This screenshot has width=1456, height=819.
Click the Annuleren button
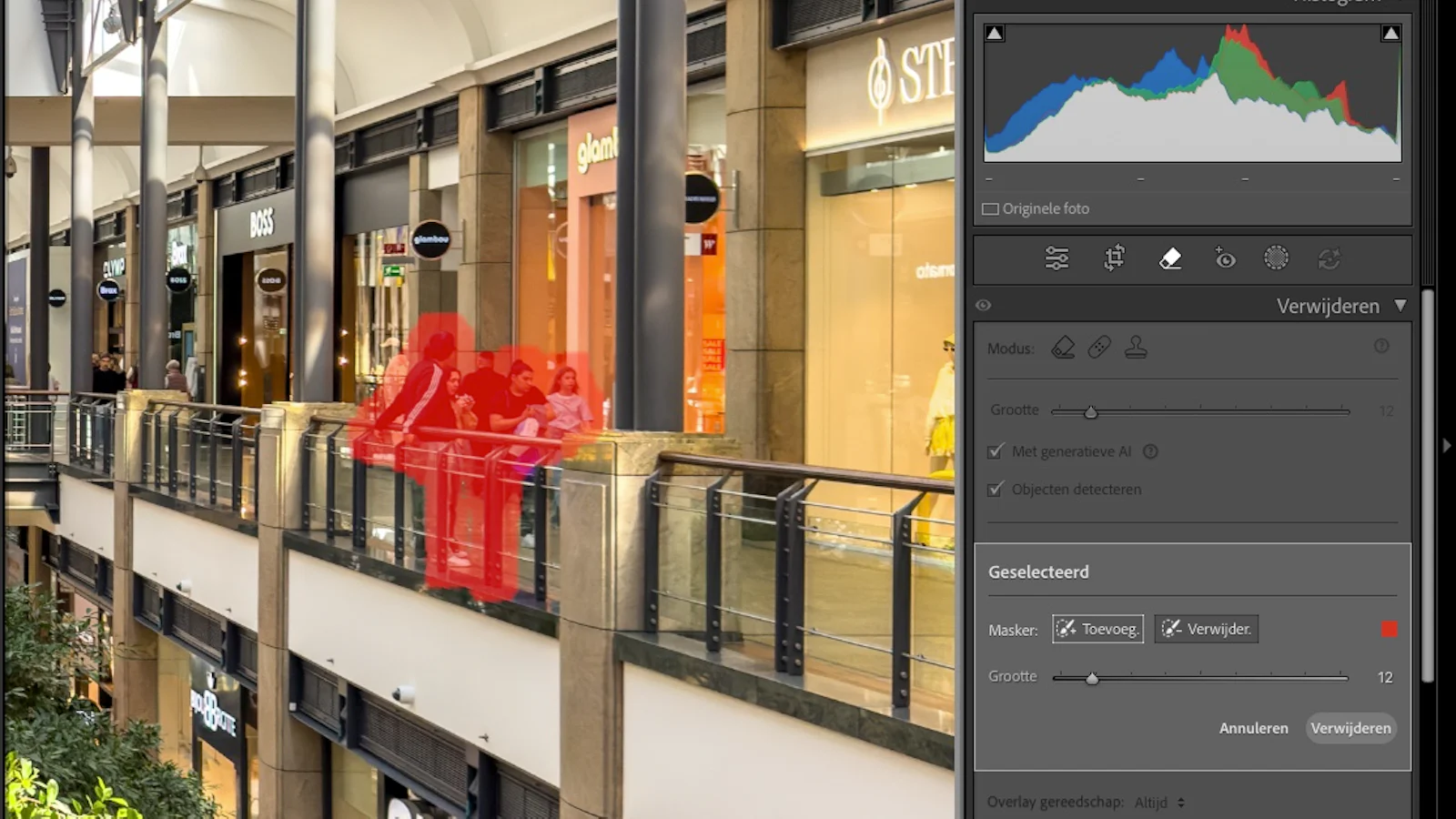pos(1253,728)
